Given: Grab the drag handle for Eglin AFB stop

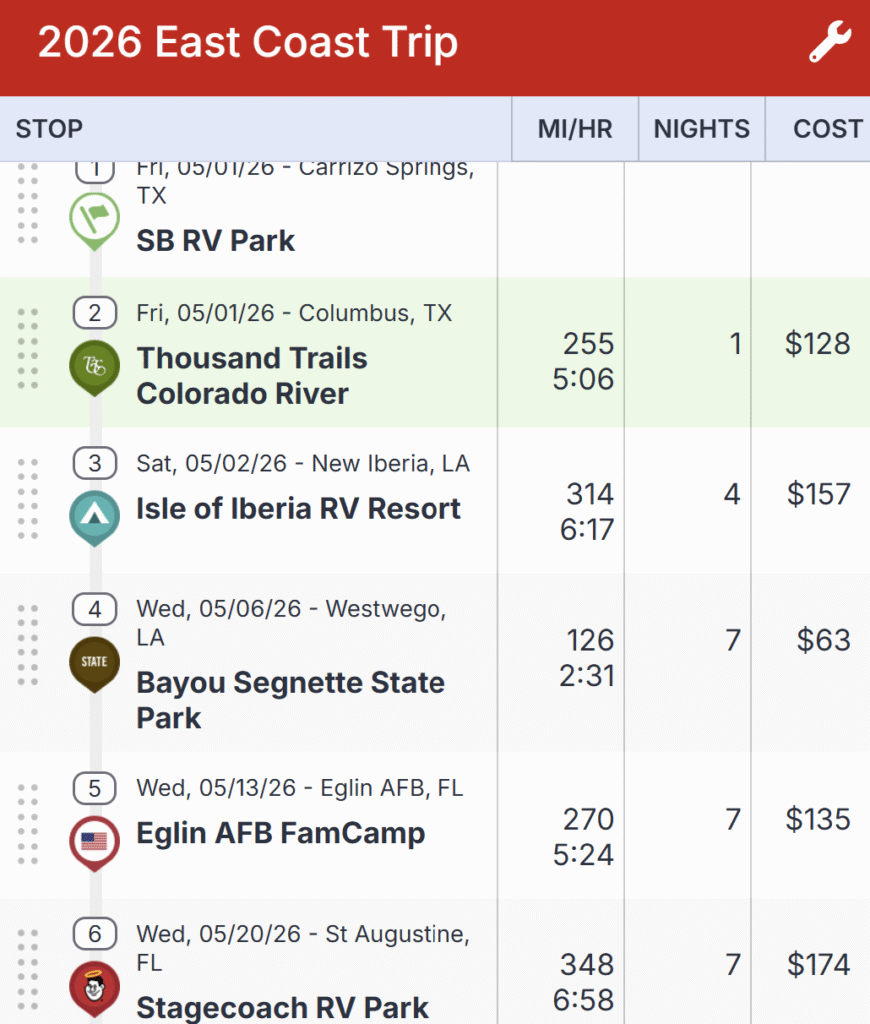Looking at the screenshot, I should click(x=28, y=824).
